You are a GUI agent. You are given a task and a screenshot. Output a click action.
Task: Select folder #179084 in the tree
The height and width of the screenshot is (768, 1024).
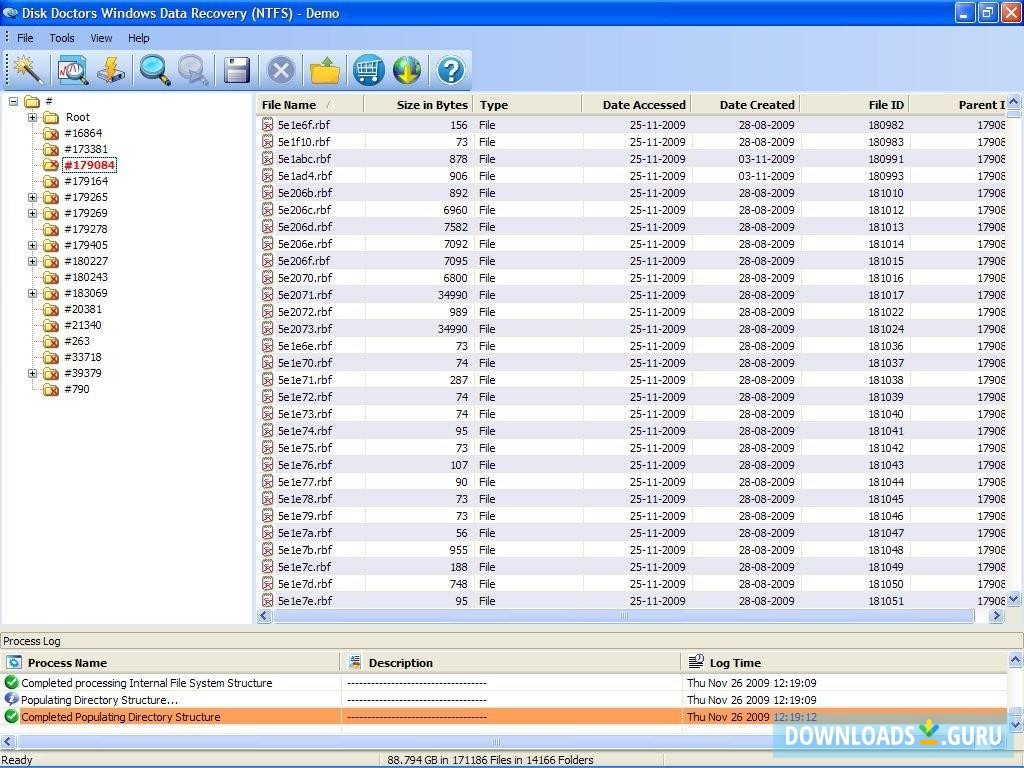91,165
